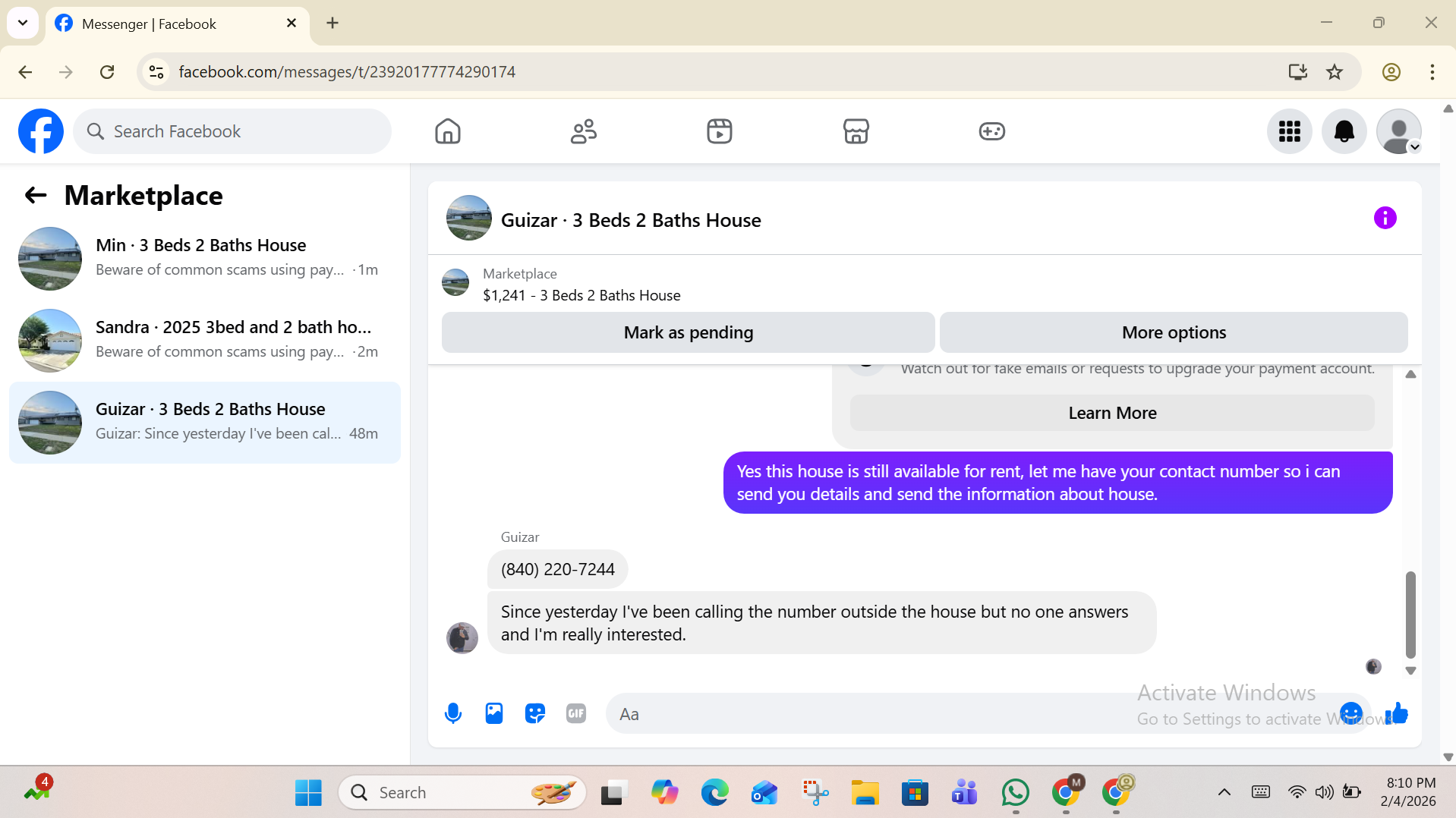This screenshot has height=818, width=1456.
Task: Open the Marketplace storefront icon
Action: (x=856, y=131)
